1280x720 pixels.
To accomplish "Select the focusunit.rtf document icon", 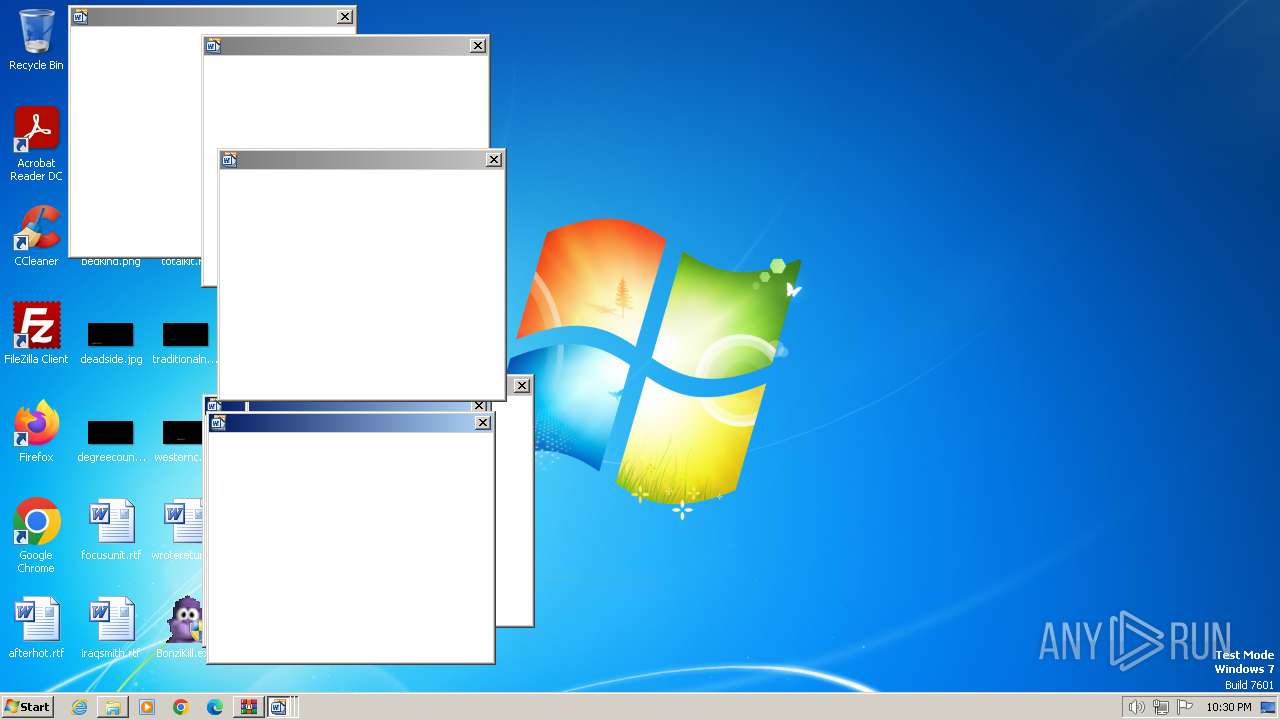I will point(111,531).
